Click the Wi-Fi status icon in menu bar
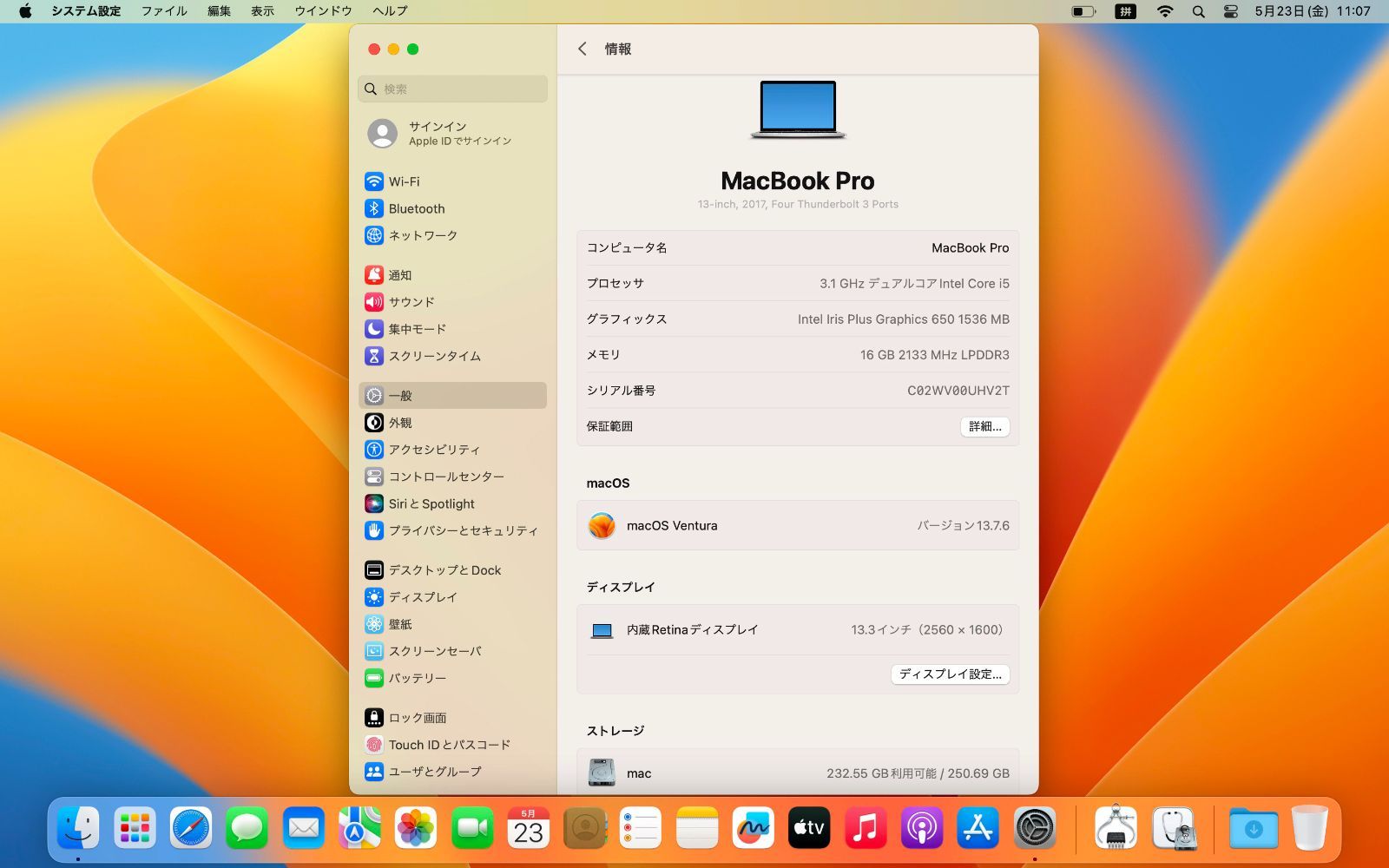The image size is (1389, 868). pyautogui.click(x=1165, y=11)
